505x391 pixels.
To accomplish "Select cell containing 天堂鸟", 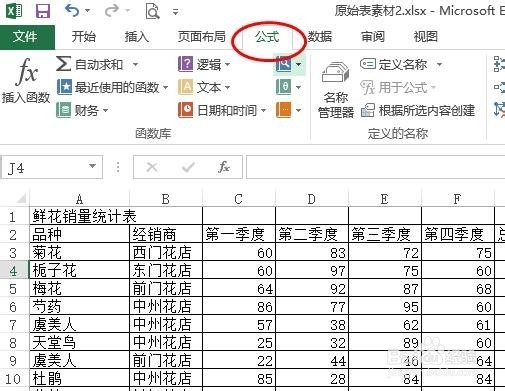I will tap(79, 342).
